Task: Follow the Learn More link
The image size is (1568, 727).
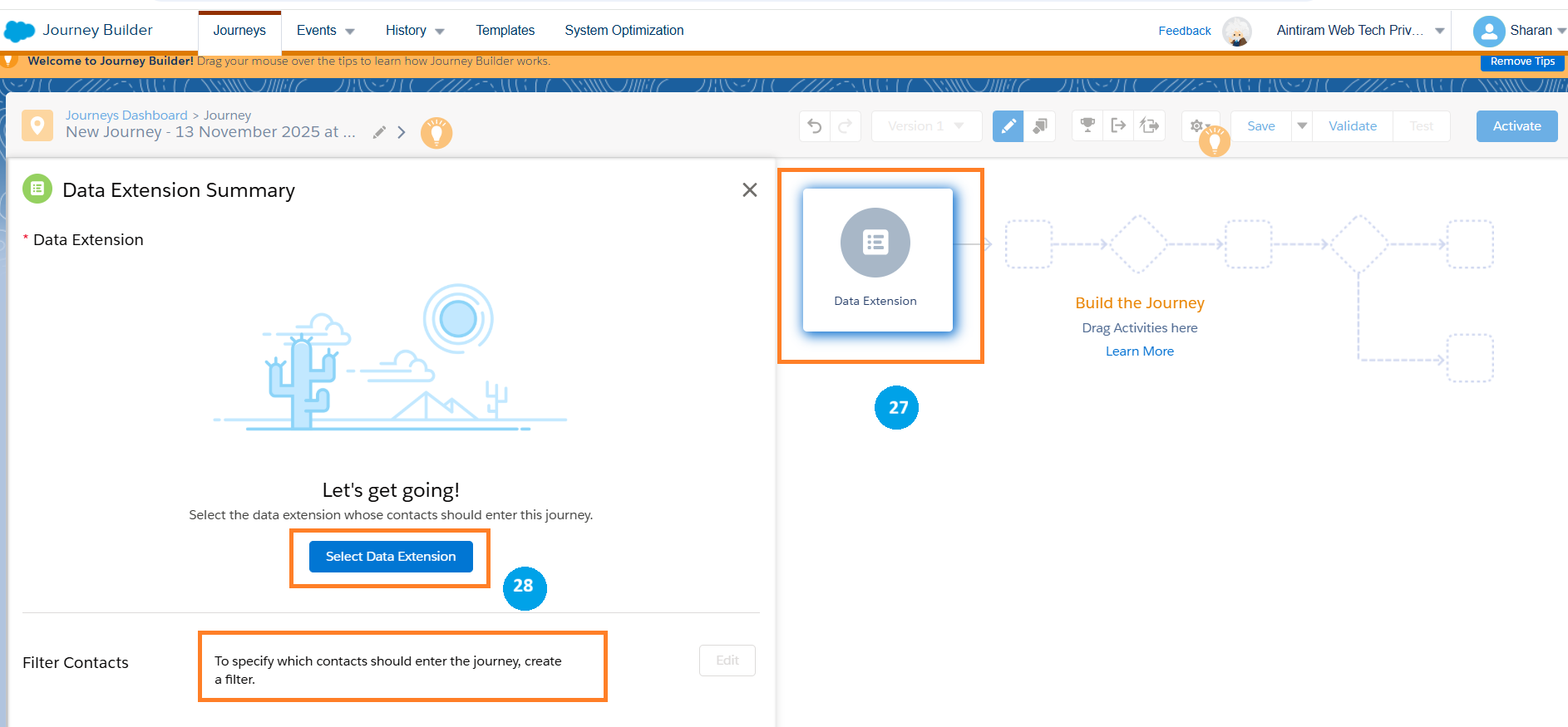Action: coord(1139,351)
